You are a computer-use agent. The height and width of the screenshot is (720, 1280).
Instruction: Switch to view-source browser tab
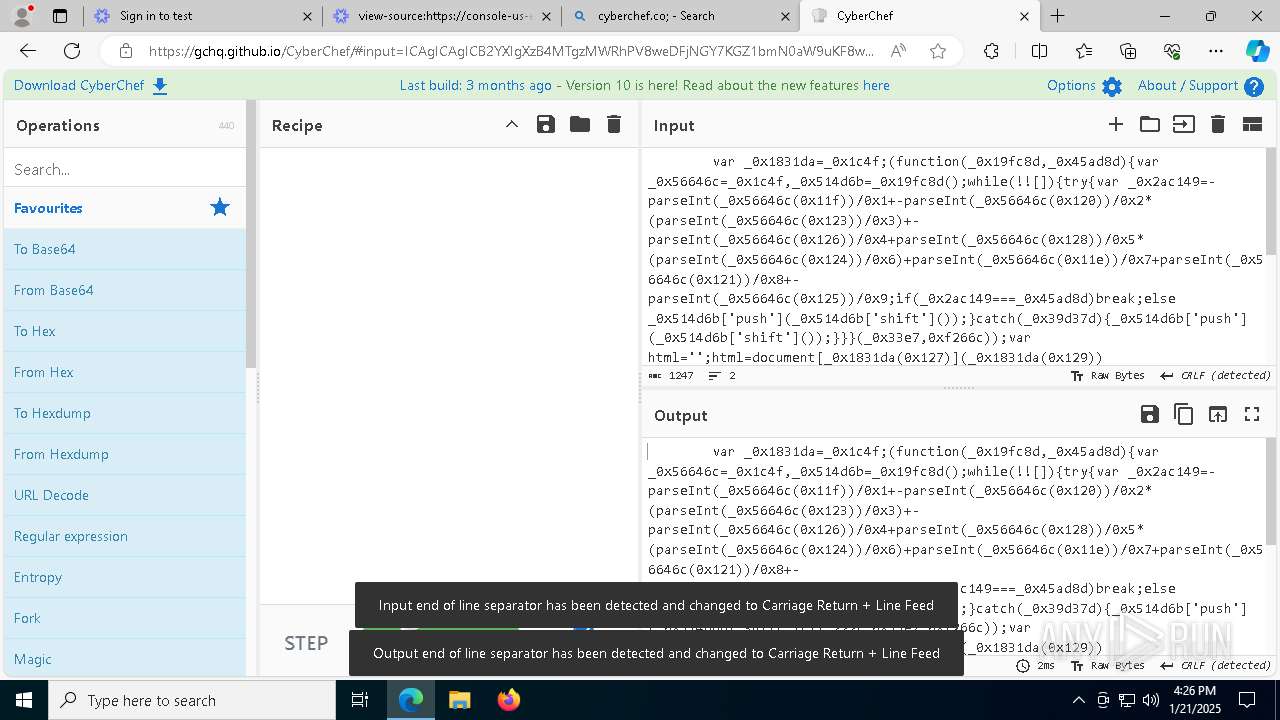pos(442,16)
